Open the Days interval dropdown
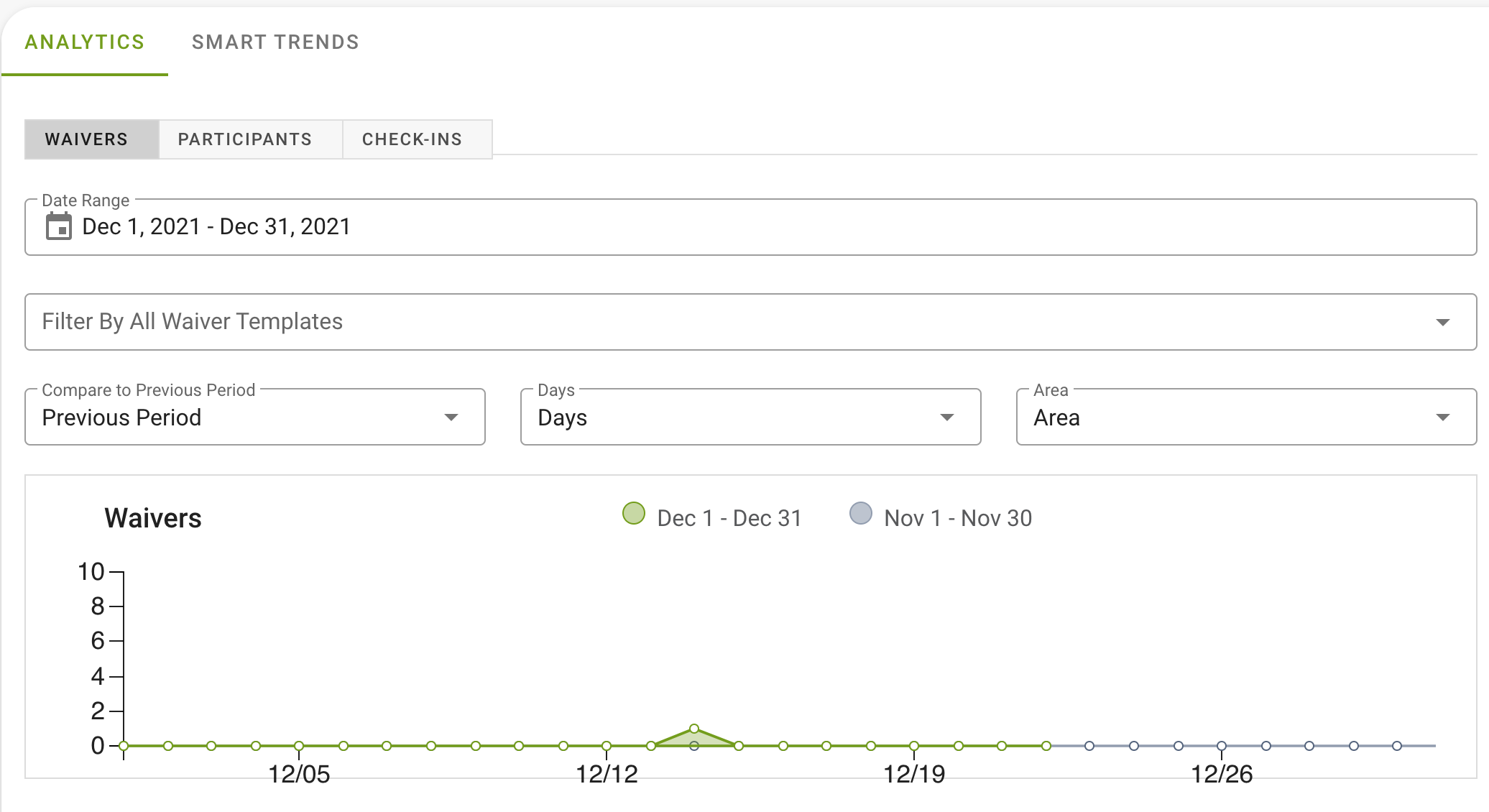The width and height of the screenshot is (1489, 812). (751, 417)
